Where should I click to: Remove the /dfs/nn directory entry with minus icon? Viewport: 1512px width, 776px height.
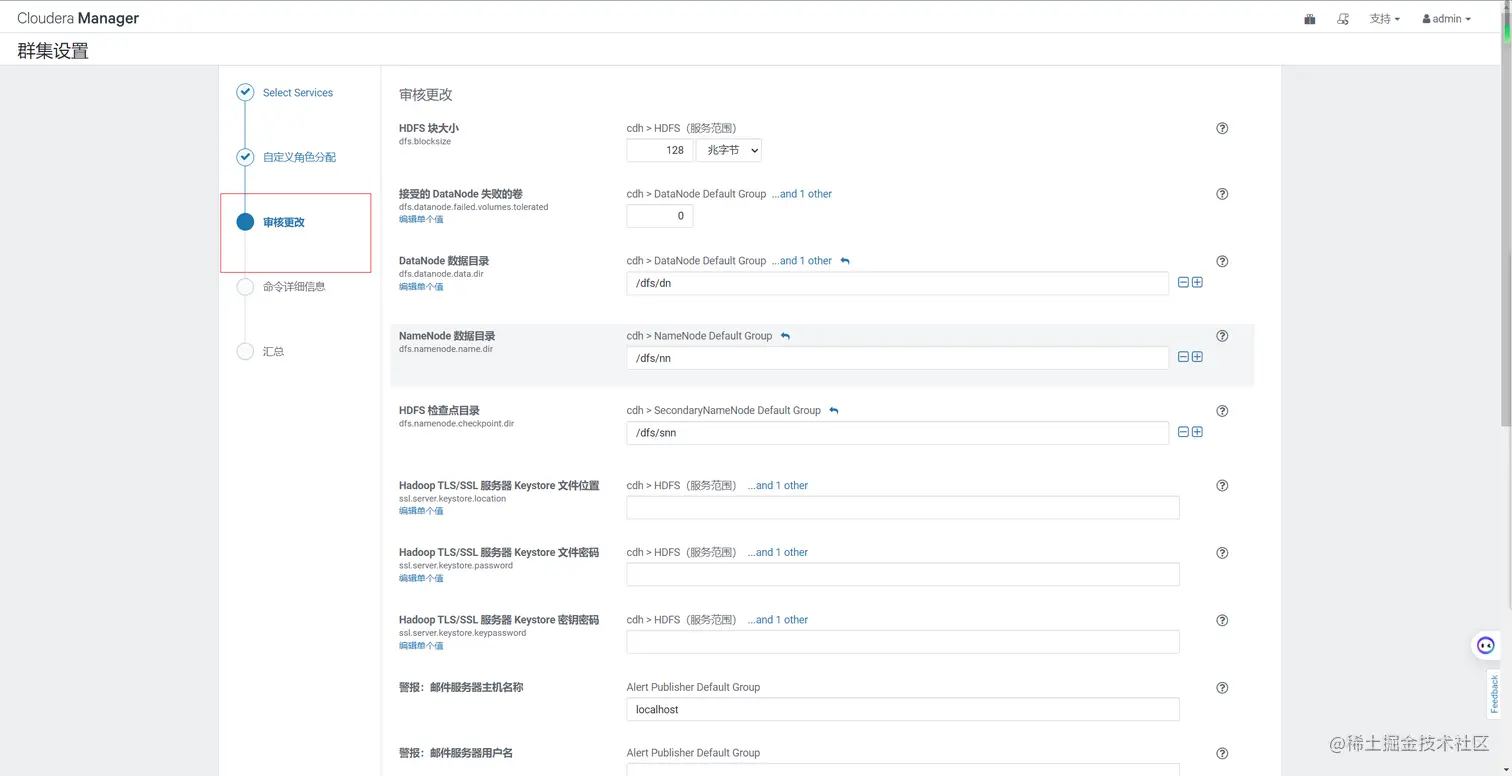[x=1184, y=357]
